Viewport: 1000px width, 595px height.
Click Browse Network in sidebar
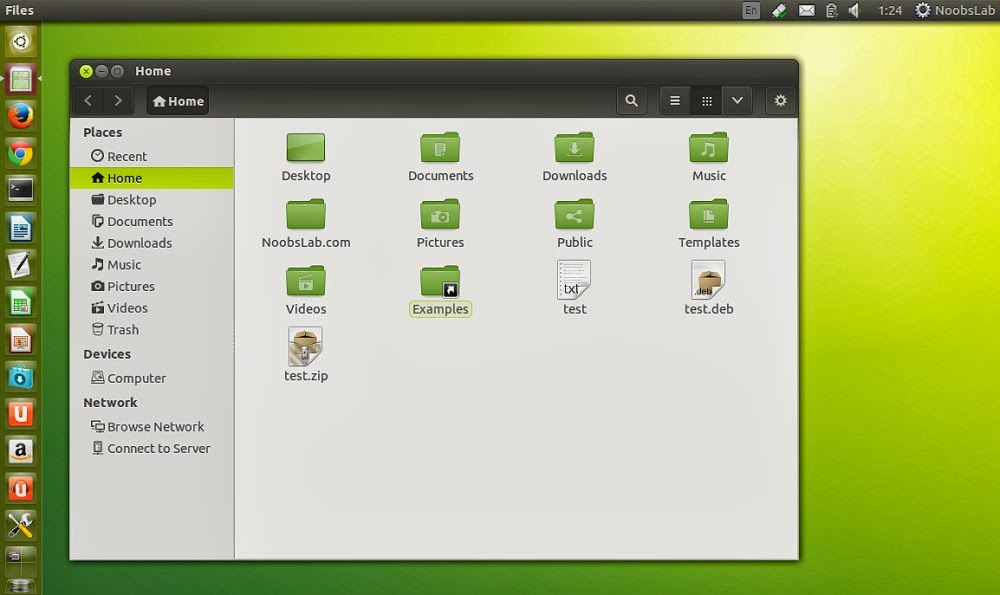click(x=151, y=427)
